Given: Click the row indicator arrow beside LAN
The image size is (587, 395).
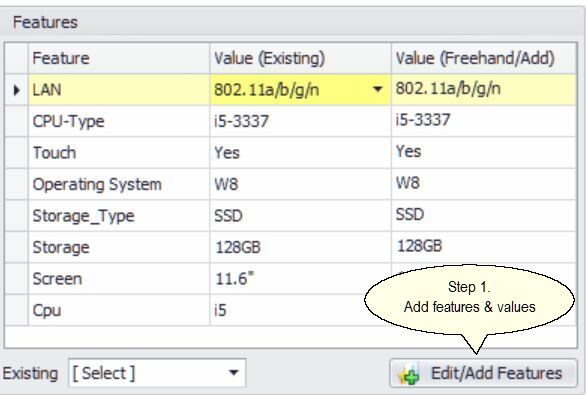Looking at the screenshot, I should 16,90.
